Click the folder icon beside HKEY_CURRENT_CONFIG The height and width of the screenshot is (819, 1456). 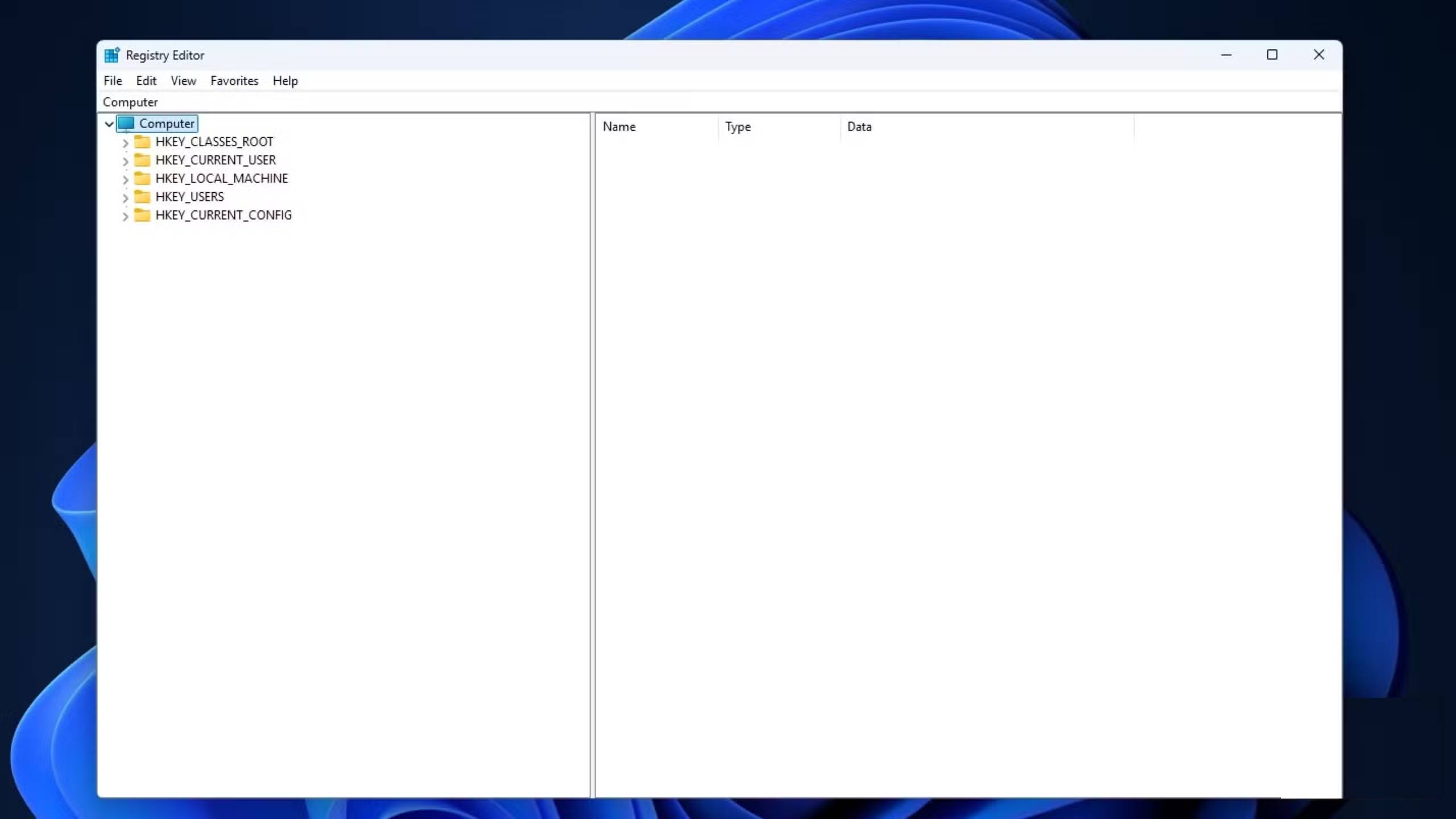click(142, 215)
